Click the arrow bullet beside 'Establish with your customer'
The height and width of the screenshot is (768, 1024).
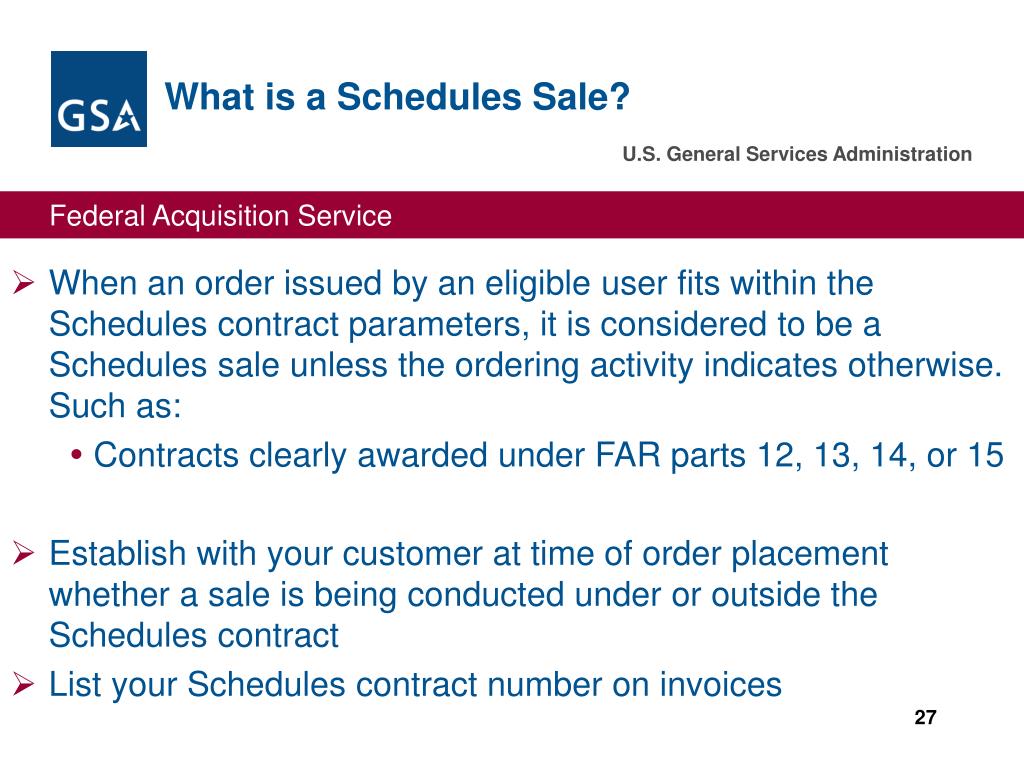pos(24,554)
